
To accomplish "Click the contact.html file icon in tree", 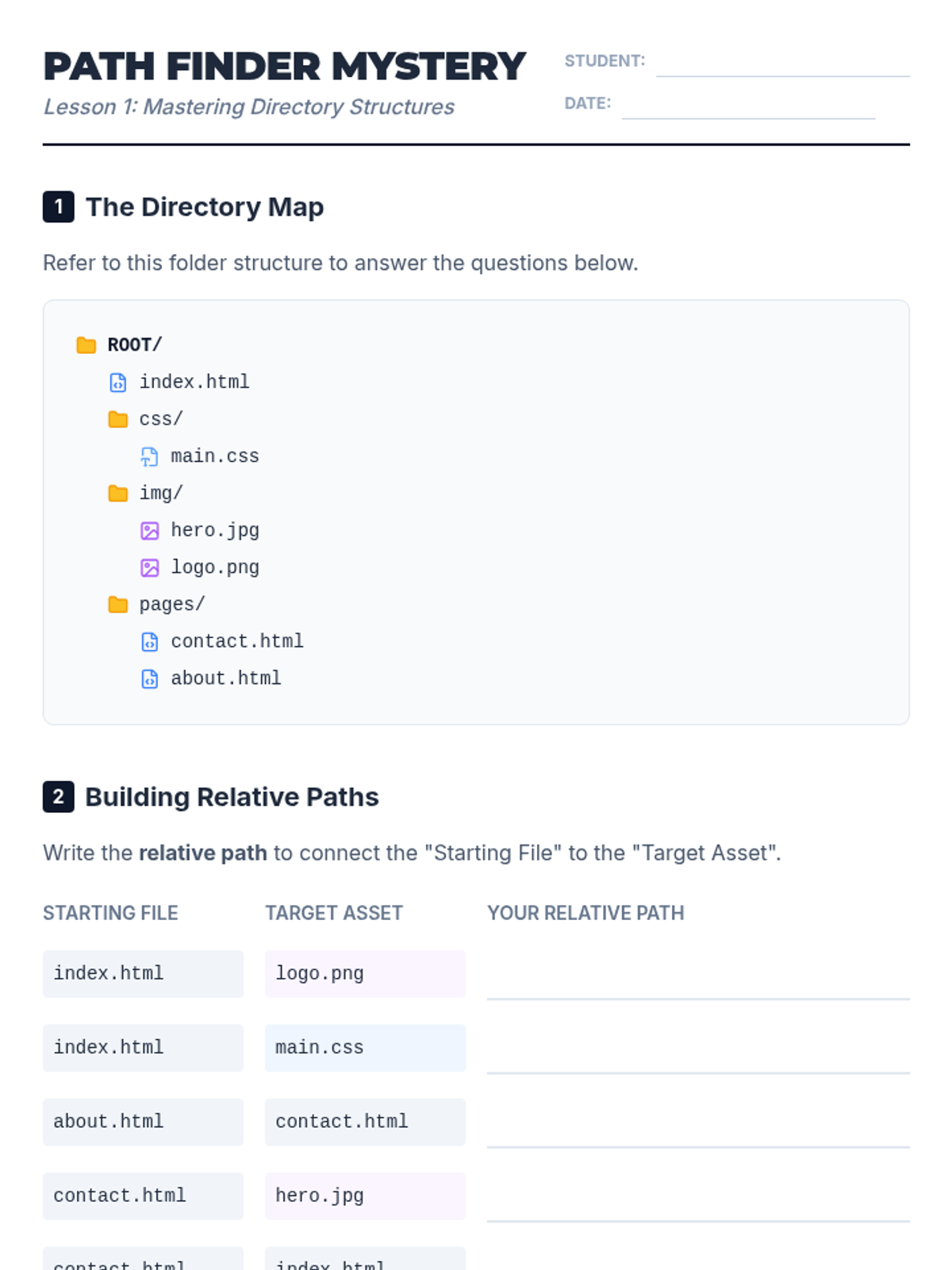I will coord(149,641).
